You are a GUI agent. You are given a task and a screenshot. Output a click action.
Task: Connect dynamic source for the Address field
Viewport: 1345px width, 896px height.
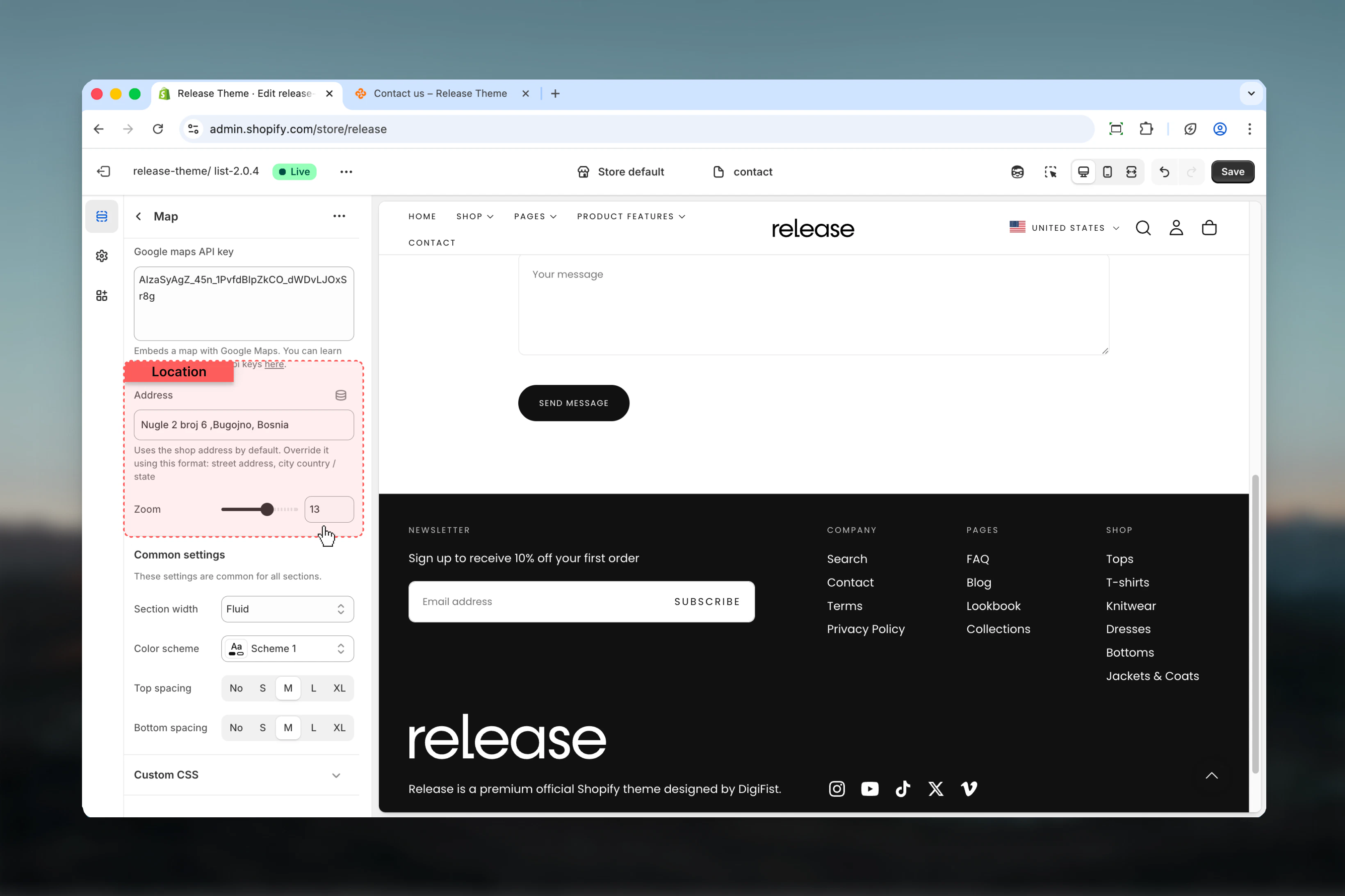(341, 396)
